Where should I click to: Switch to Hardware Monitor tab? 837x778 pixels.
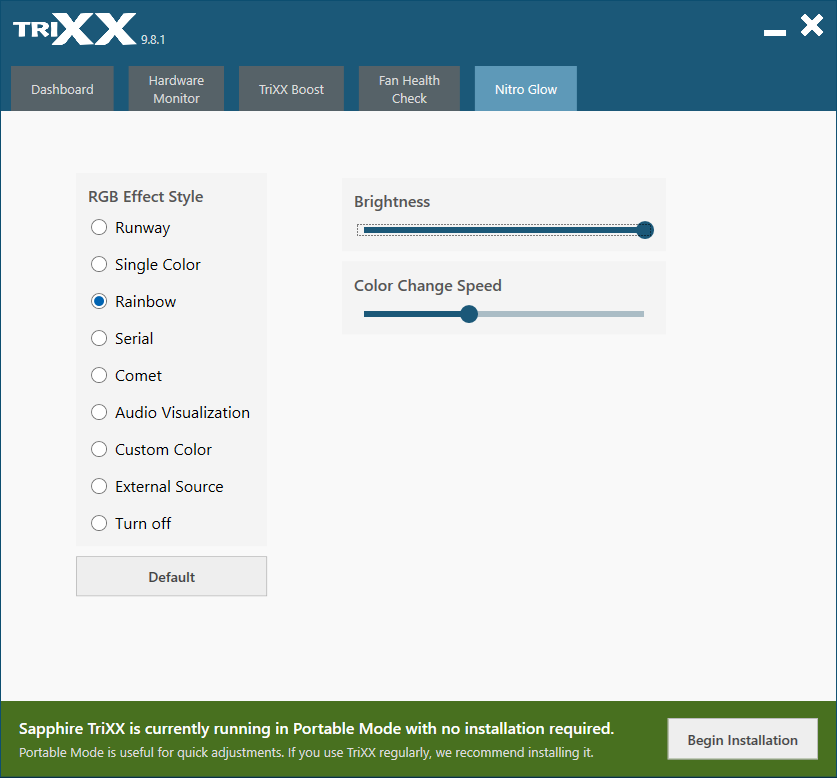point(176,89)
